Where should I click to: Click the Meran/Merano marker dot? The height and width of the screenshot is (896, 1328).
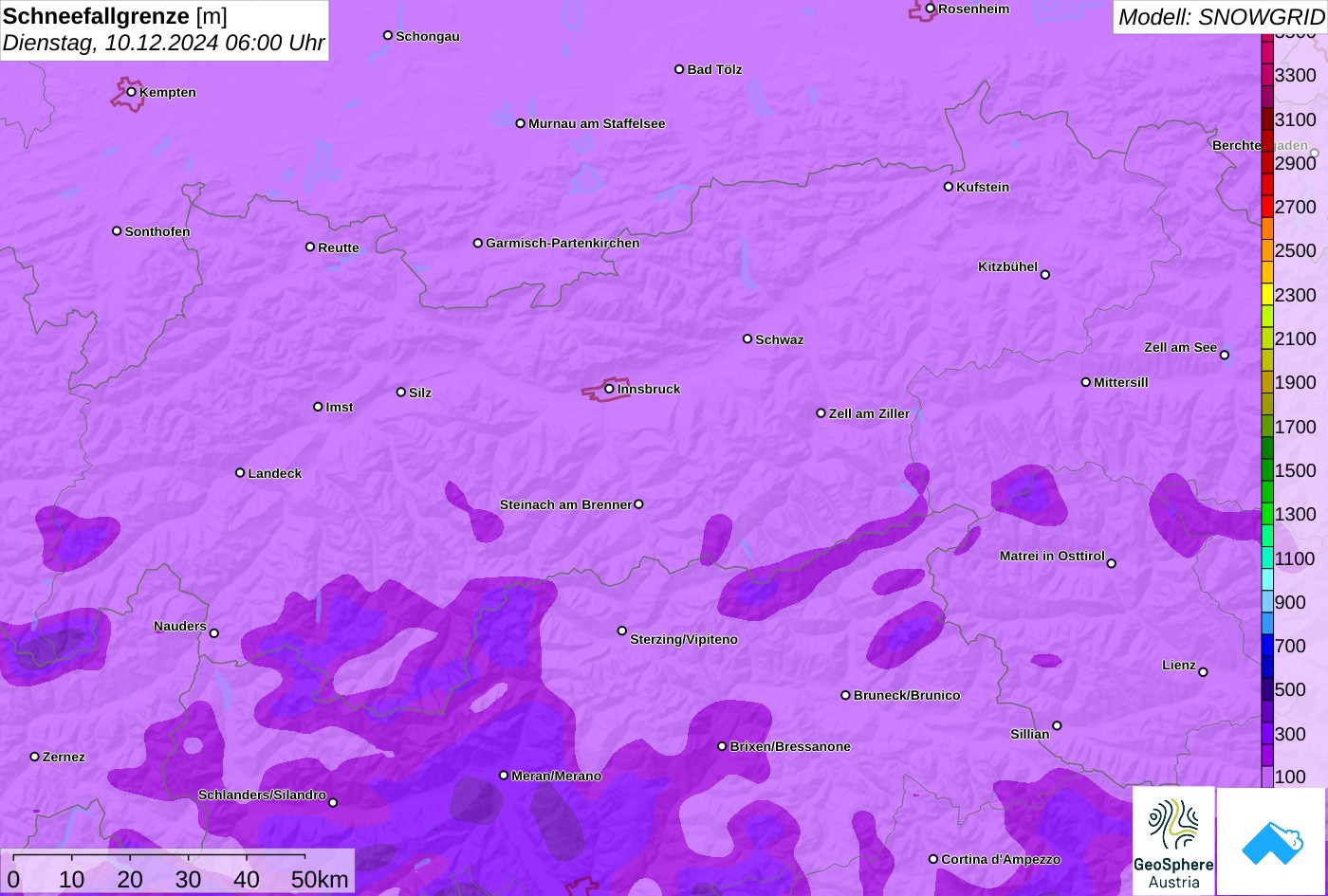pyautogui.click(x=504, y=776)
